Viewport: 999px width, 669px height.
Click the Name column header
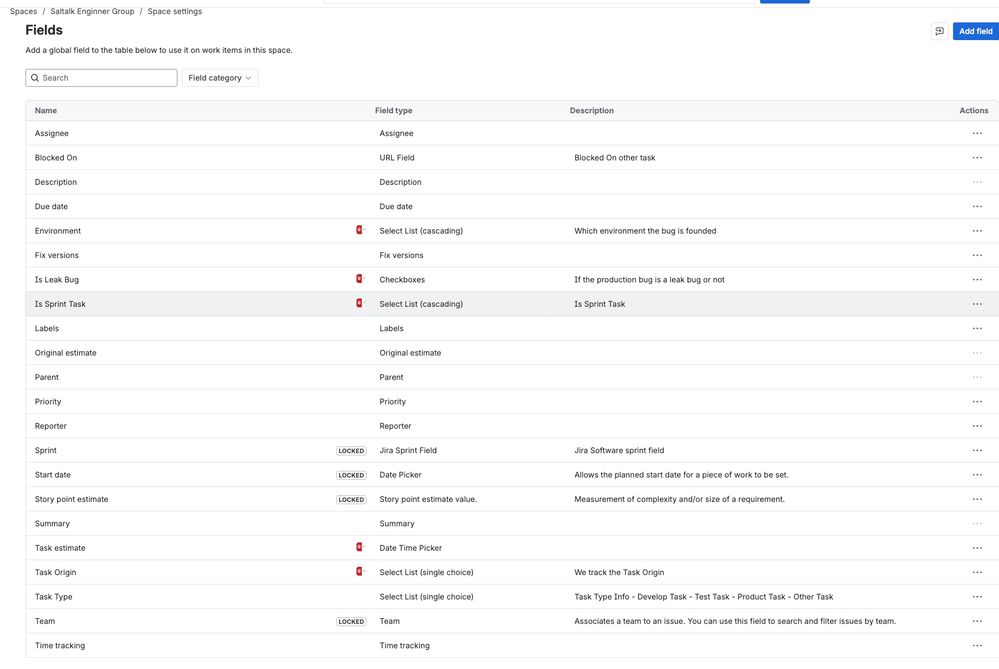(46, 110)
